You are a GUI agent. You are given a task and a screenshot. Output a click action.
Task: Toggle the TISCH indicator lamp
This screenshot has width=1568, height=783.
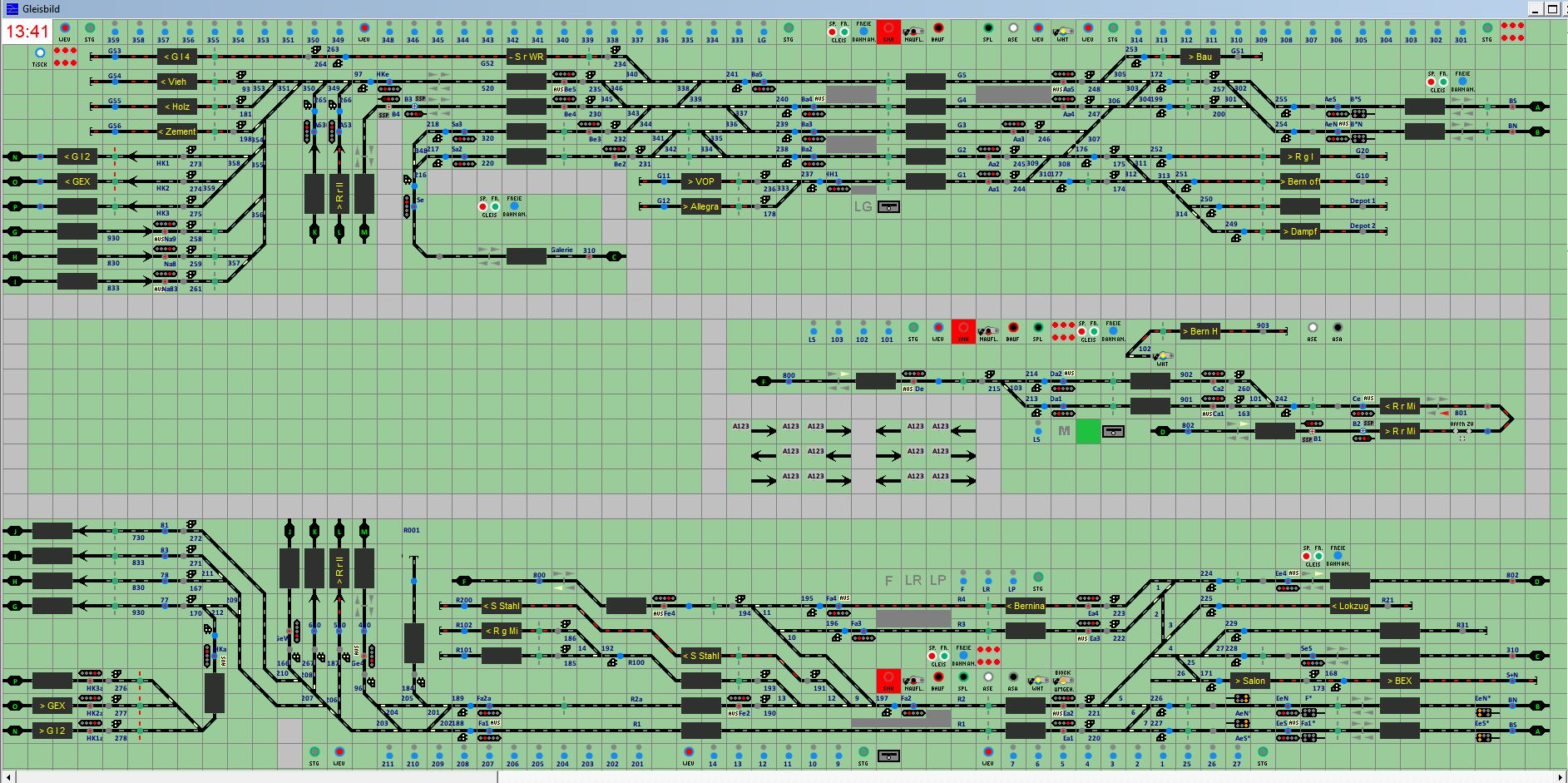tap(40, 53)
